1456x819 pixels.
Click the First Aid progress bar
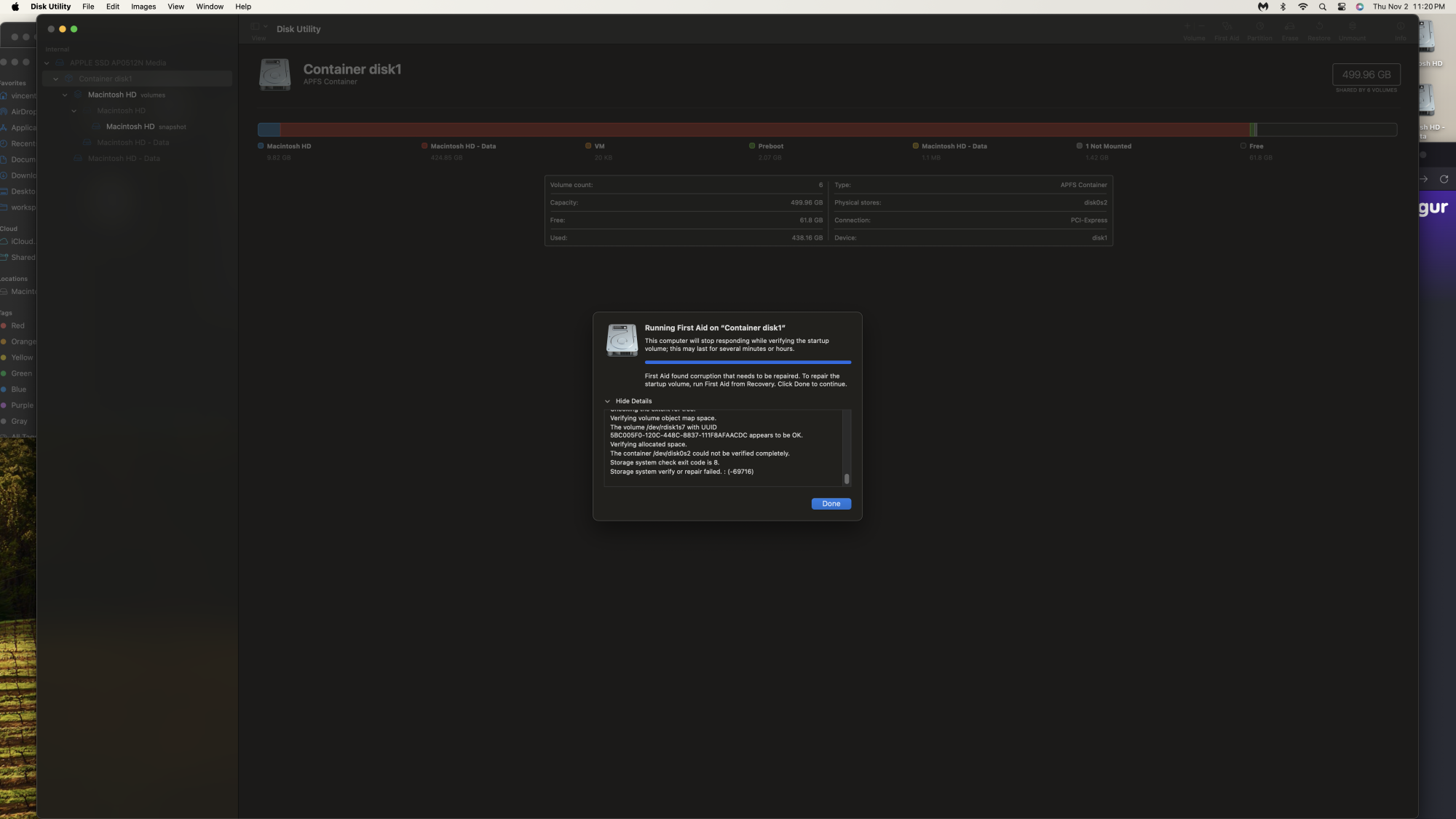748,362
